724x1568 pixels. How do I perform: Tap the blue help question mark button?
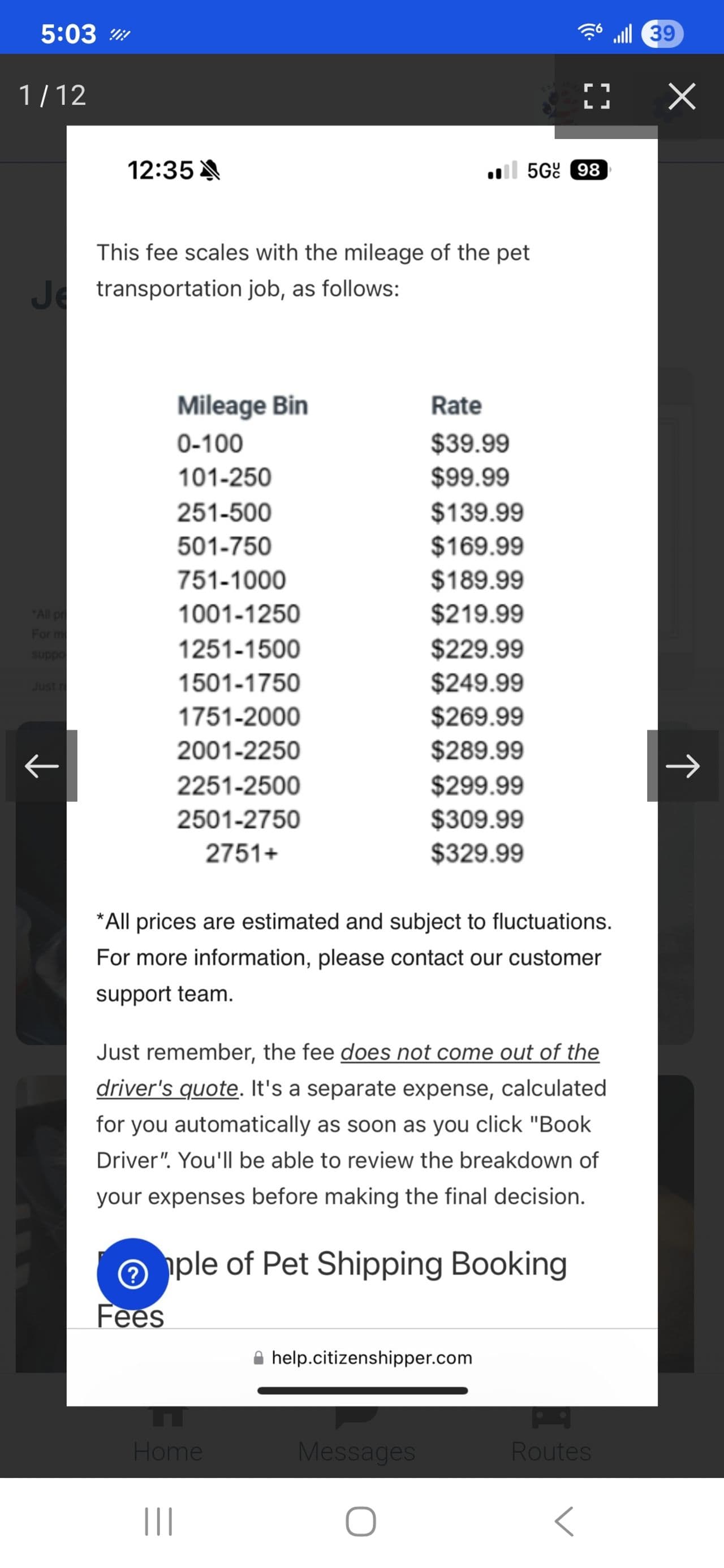[133, 1274]
